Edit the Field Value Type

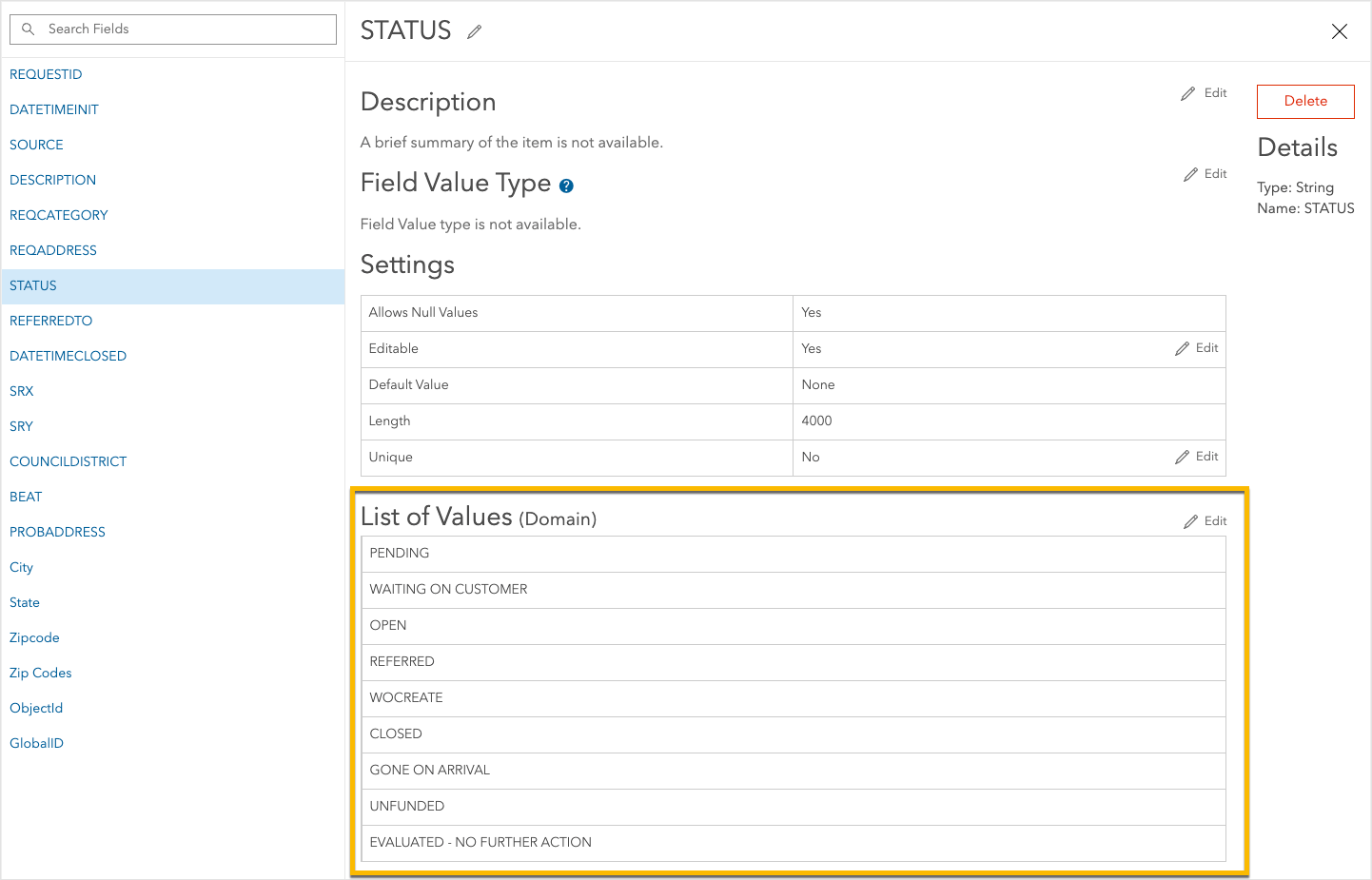tap(1203, 173)
